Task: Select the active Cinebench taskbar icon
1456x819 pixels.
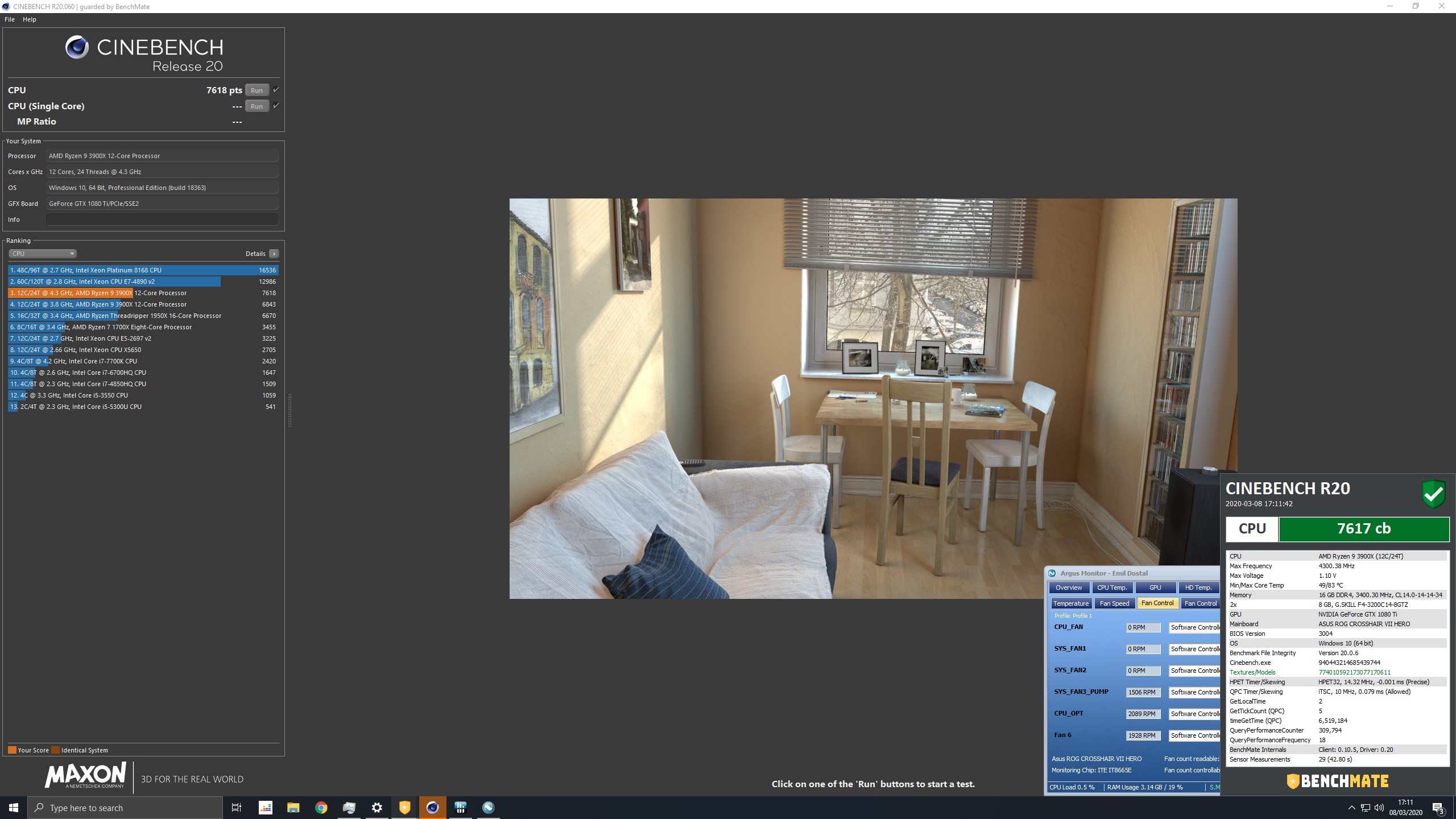Action: [x=432, y=807]
